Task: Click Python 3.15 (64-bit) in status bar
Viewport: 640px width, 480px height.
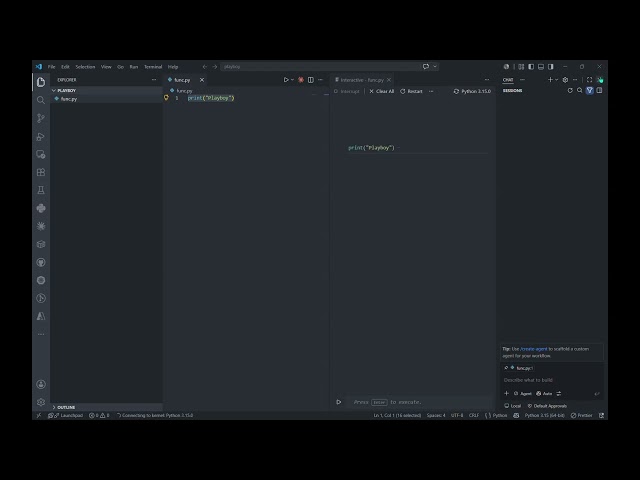Action: click(x=544, y=416)
